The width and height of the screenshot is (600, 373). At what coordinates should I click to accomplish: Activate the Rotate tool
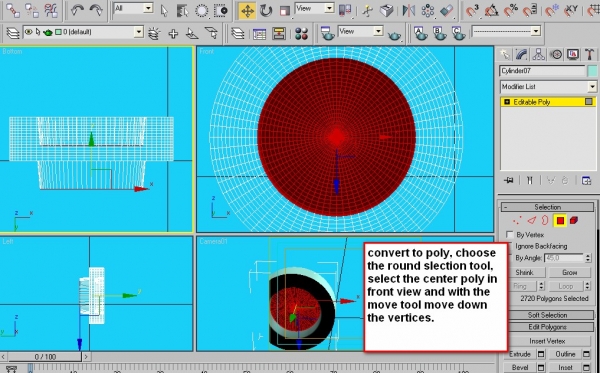tap(266, 10)
